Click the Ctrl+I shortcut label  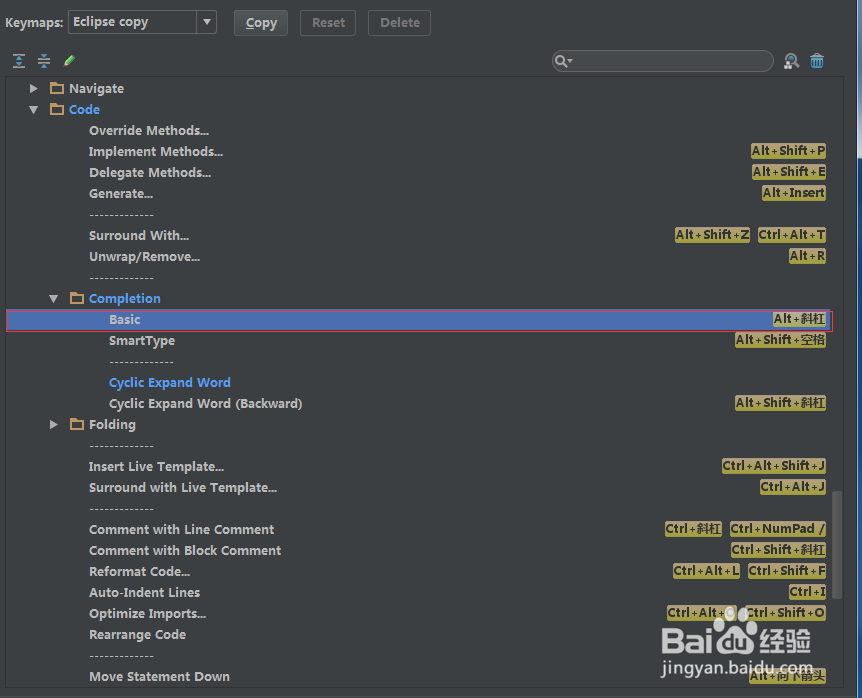pos(807,592)
